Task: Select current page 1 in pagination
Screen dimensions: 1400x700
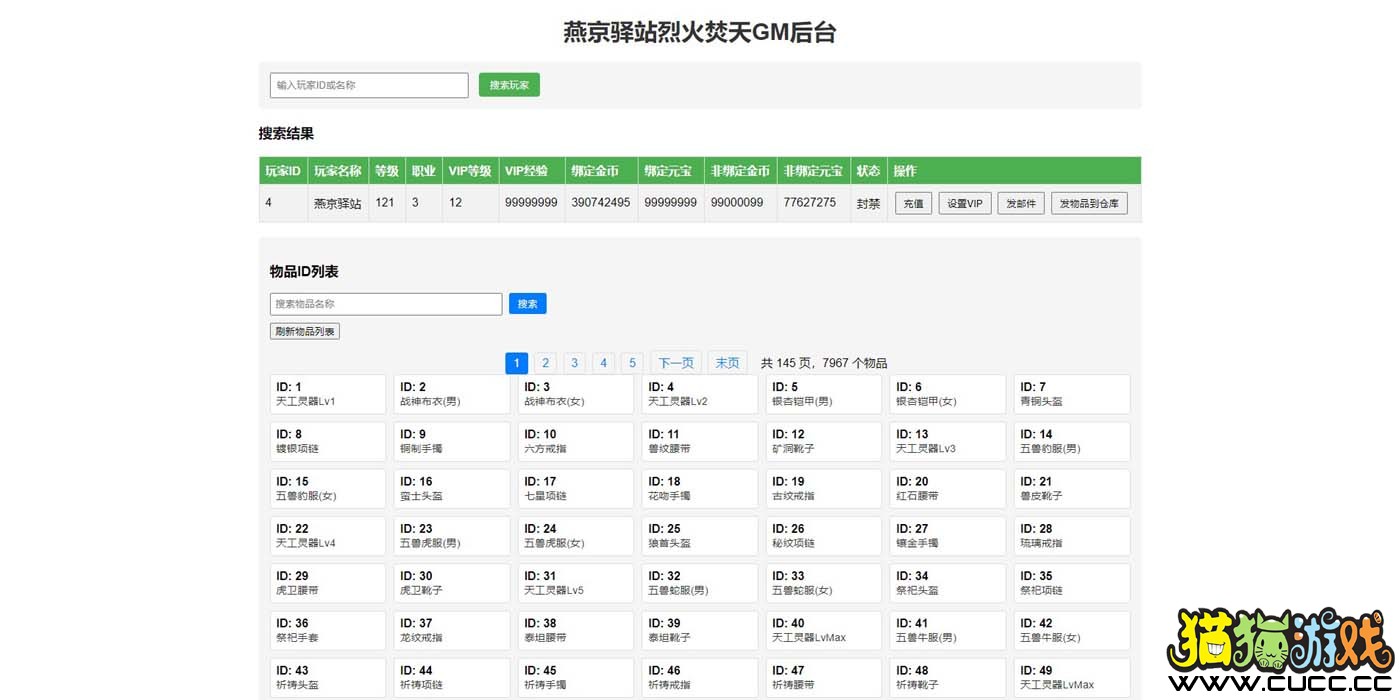Action: (516, 363)
